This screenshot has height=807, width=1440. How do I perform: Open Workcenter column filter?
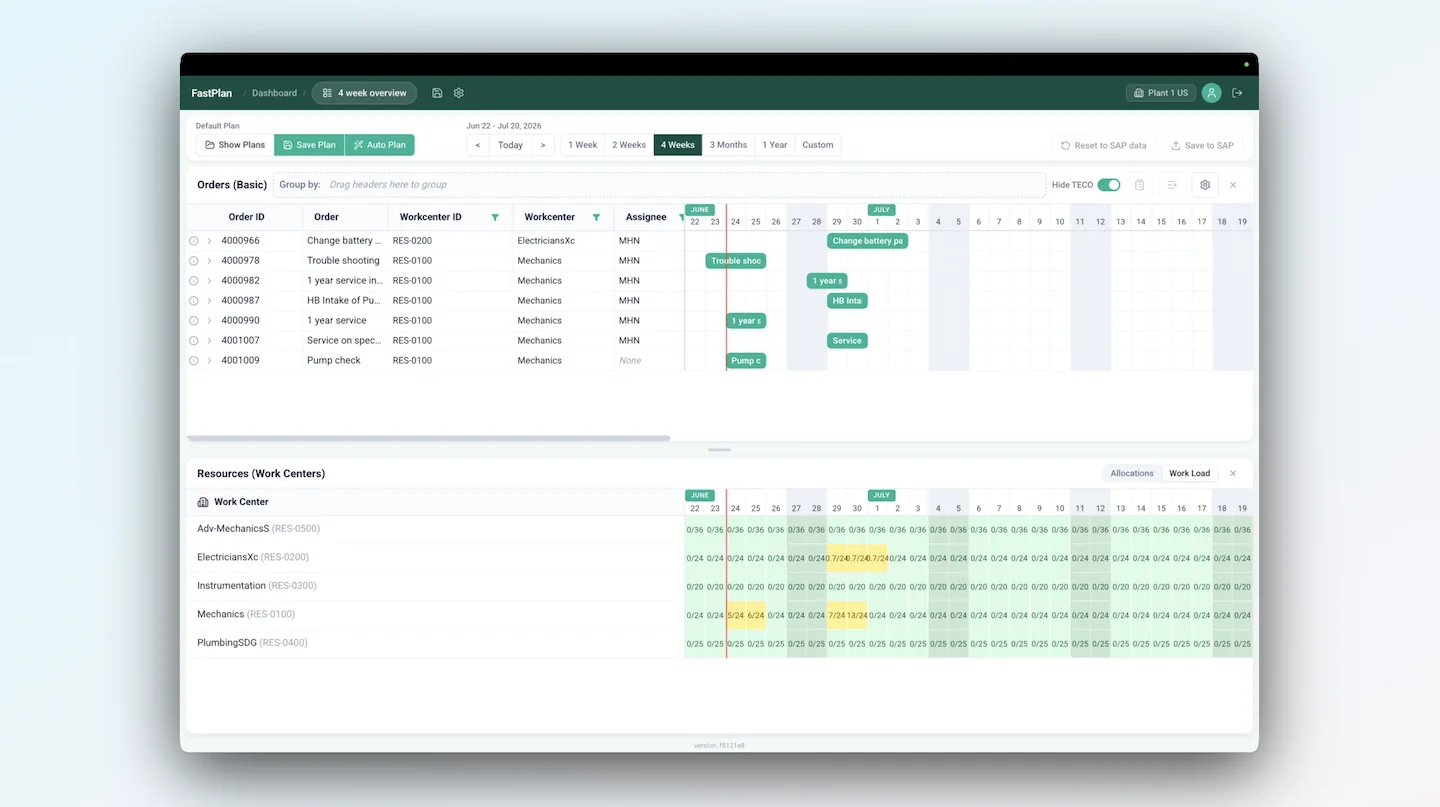[597, 217]
